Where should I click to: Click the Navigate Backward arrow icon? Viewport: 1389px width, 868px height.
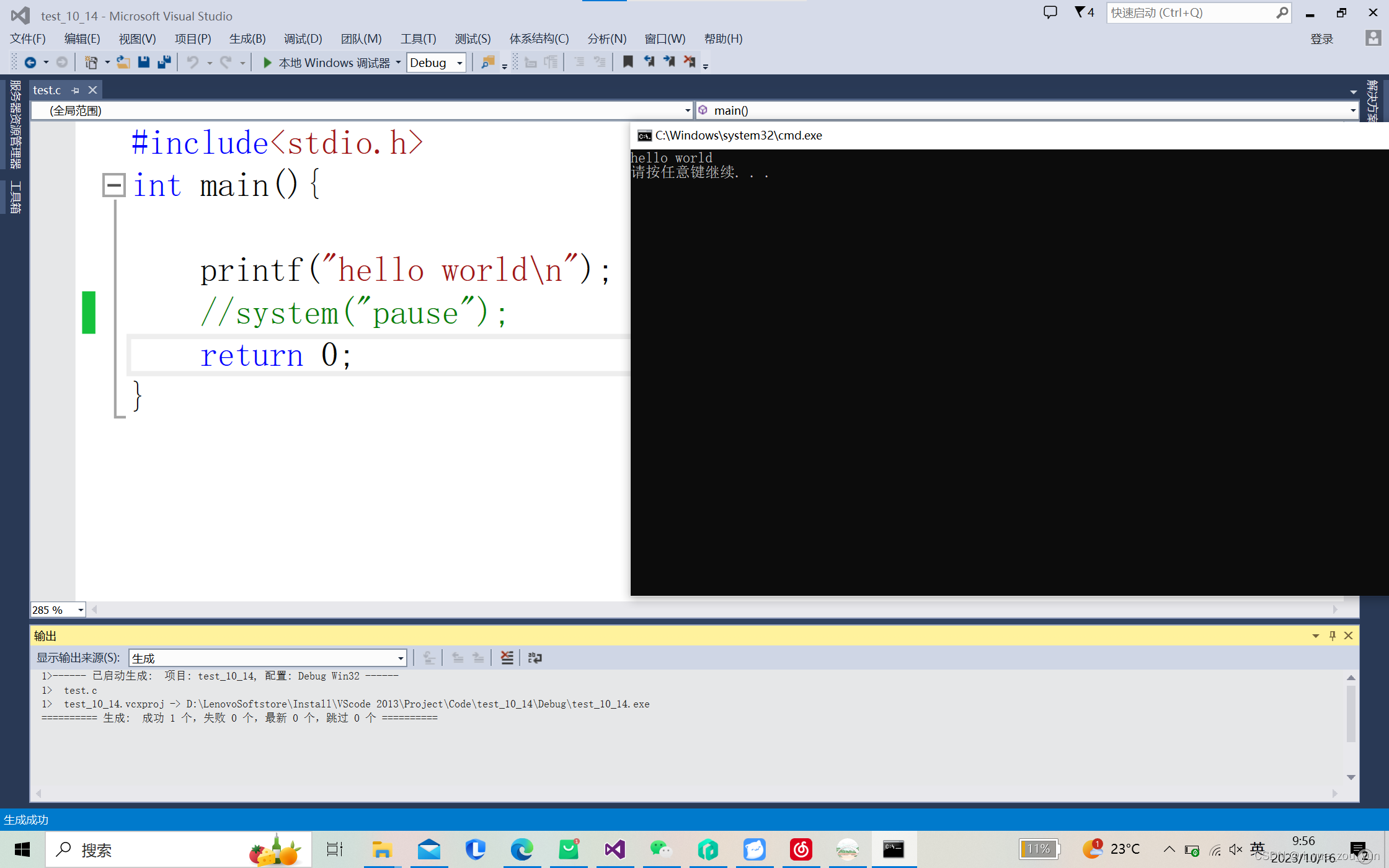tap(30, 62)
